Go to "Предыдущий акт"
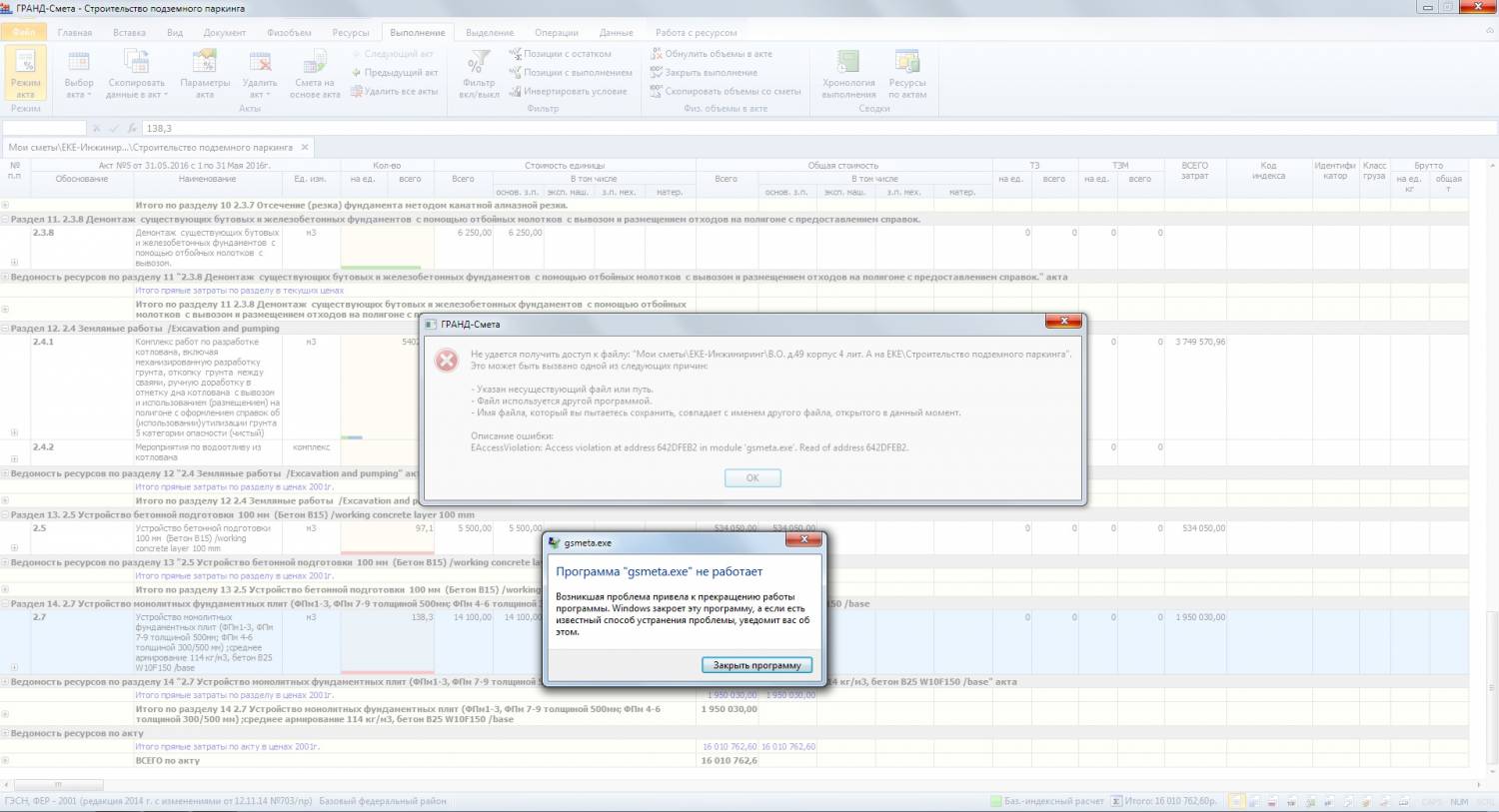Image resolution: width=1499 pixels, height=812 pixels. [x=395, y=73]
